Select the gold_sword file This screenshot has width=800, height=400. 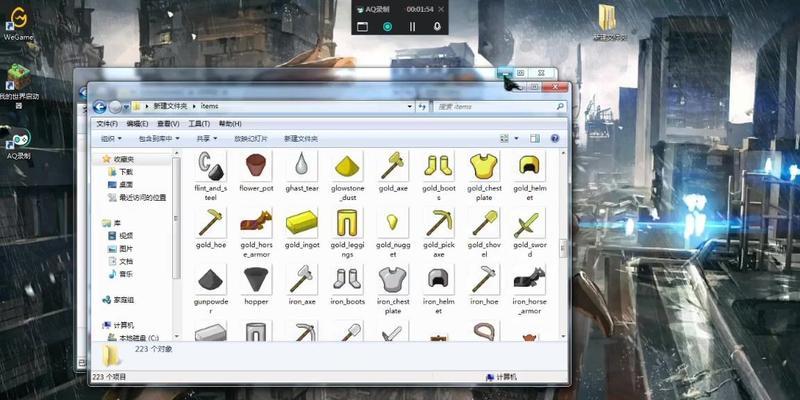(530, 222)
